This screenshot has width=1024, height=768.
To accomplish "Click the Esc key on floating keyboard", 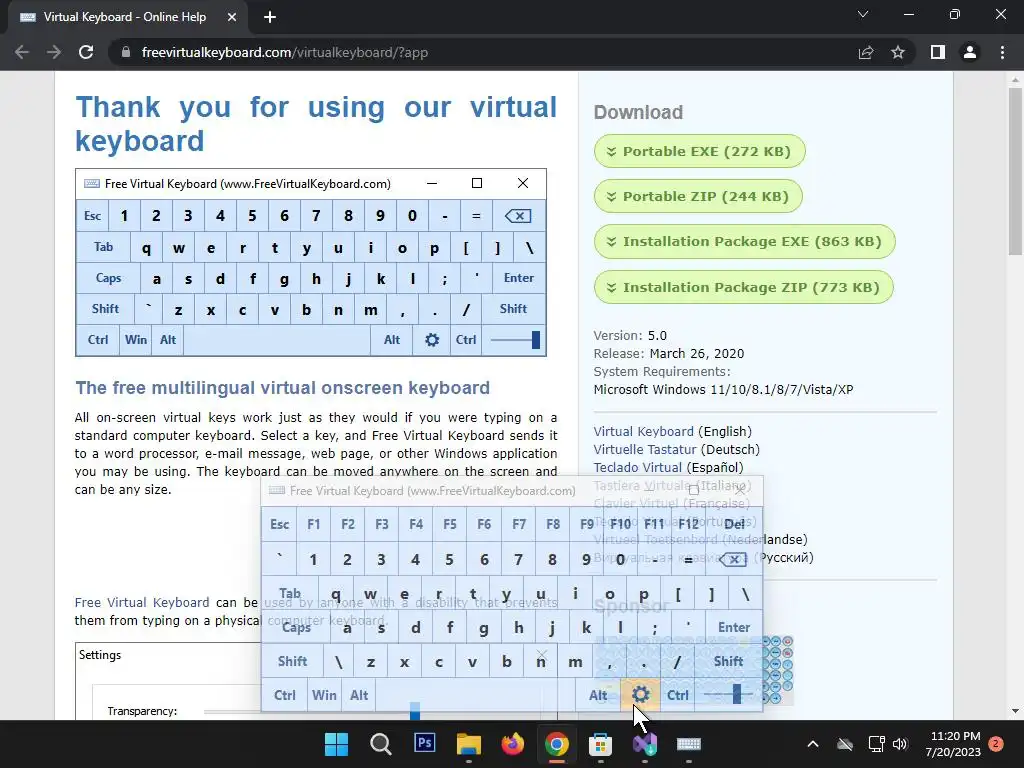I will click(x=280, y=524).
